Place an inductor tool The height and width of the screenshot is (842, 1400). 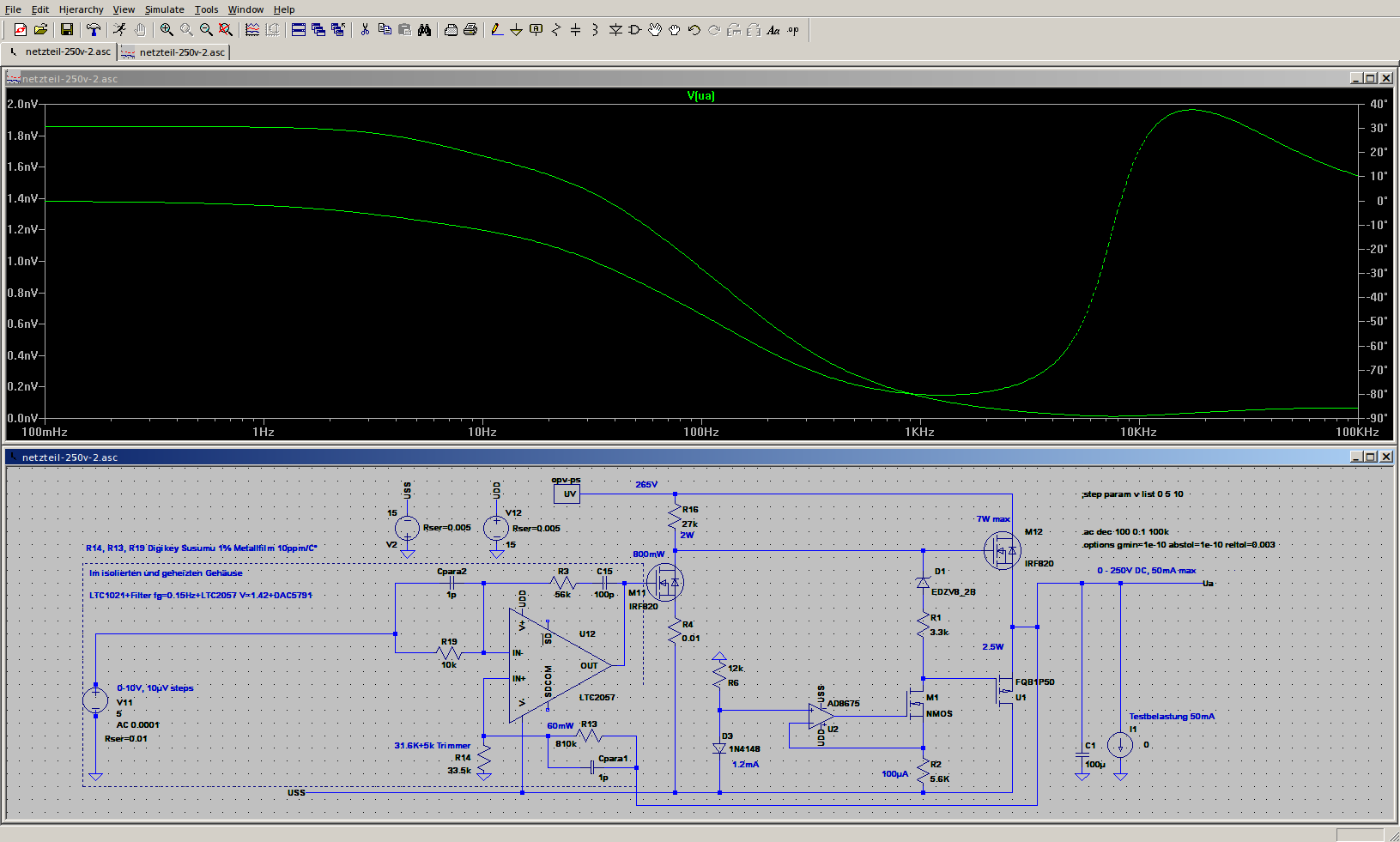[596, 30]
